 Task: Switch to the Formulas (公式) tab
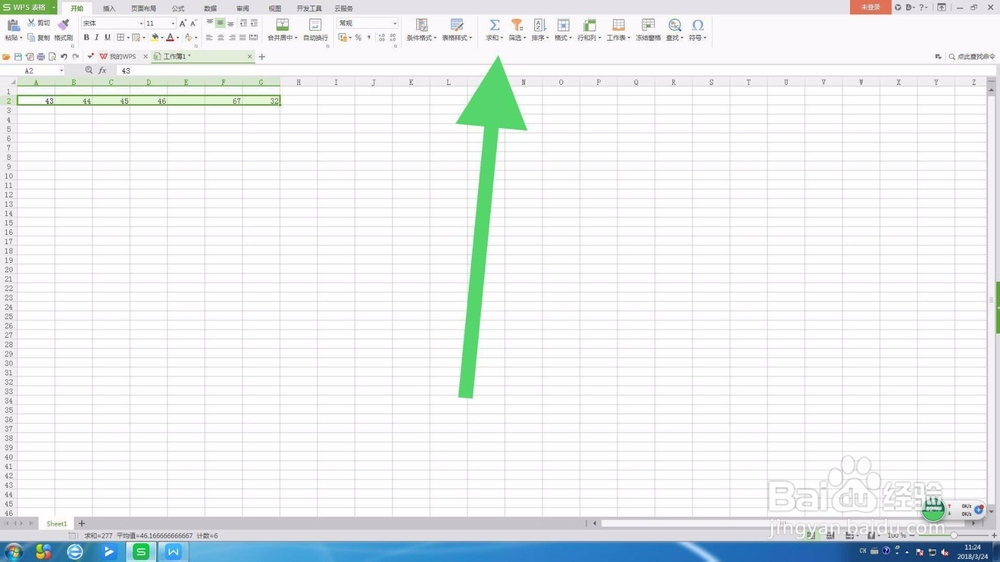(x=178, y=8)
